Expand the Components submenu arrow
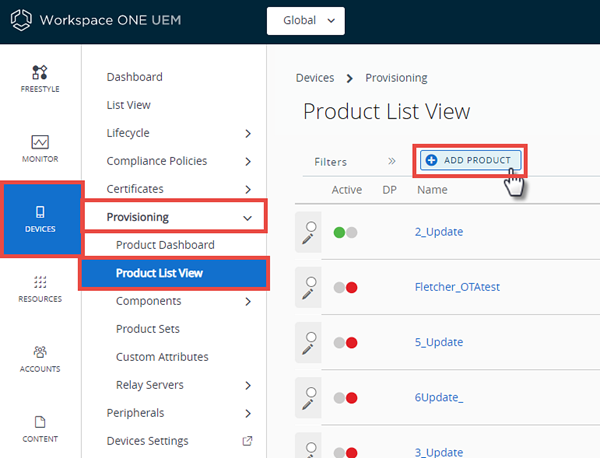This screenshot has width=600, height=458. click(x=248, y=302)
